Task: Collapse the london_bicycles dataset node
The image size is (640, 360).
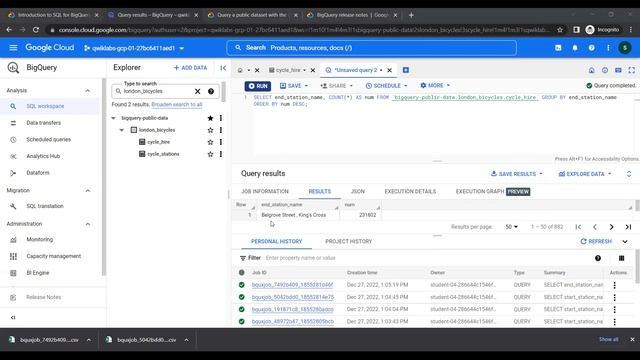Action: 122,130
